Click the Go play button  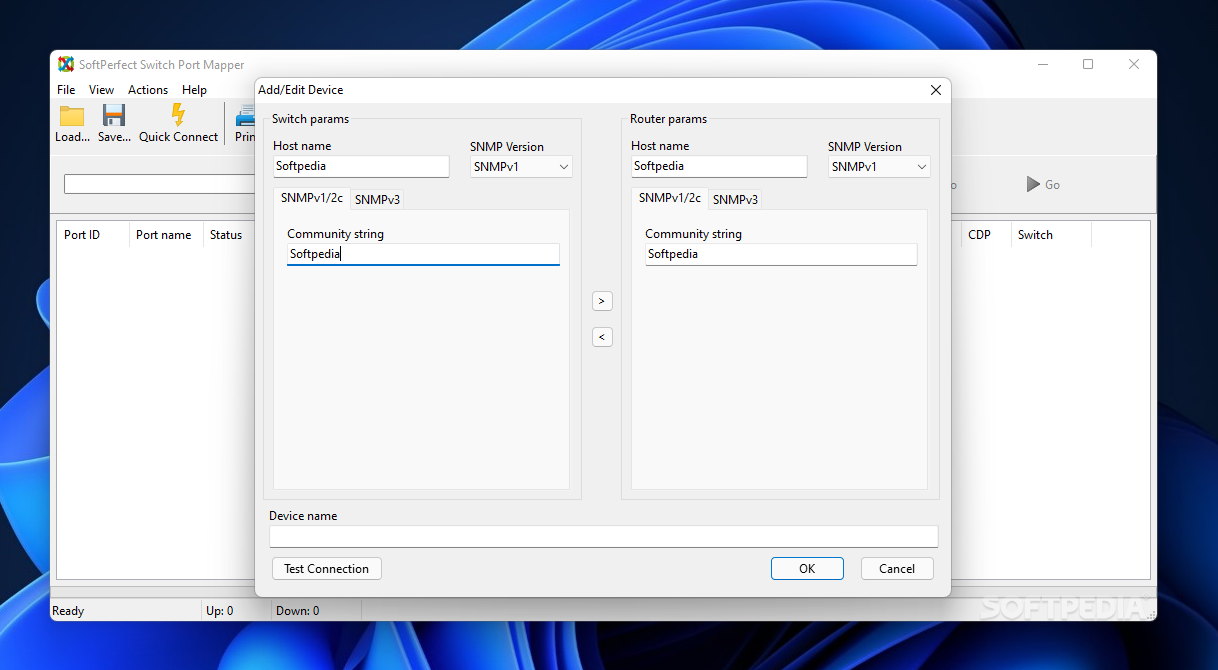point(1044,185)
